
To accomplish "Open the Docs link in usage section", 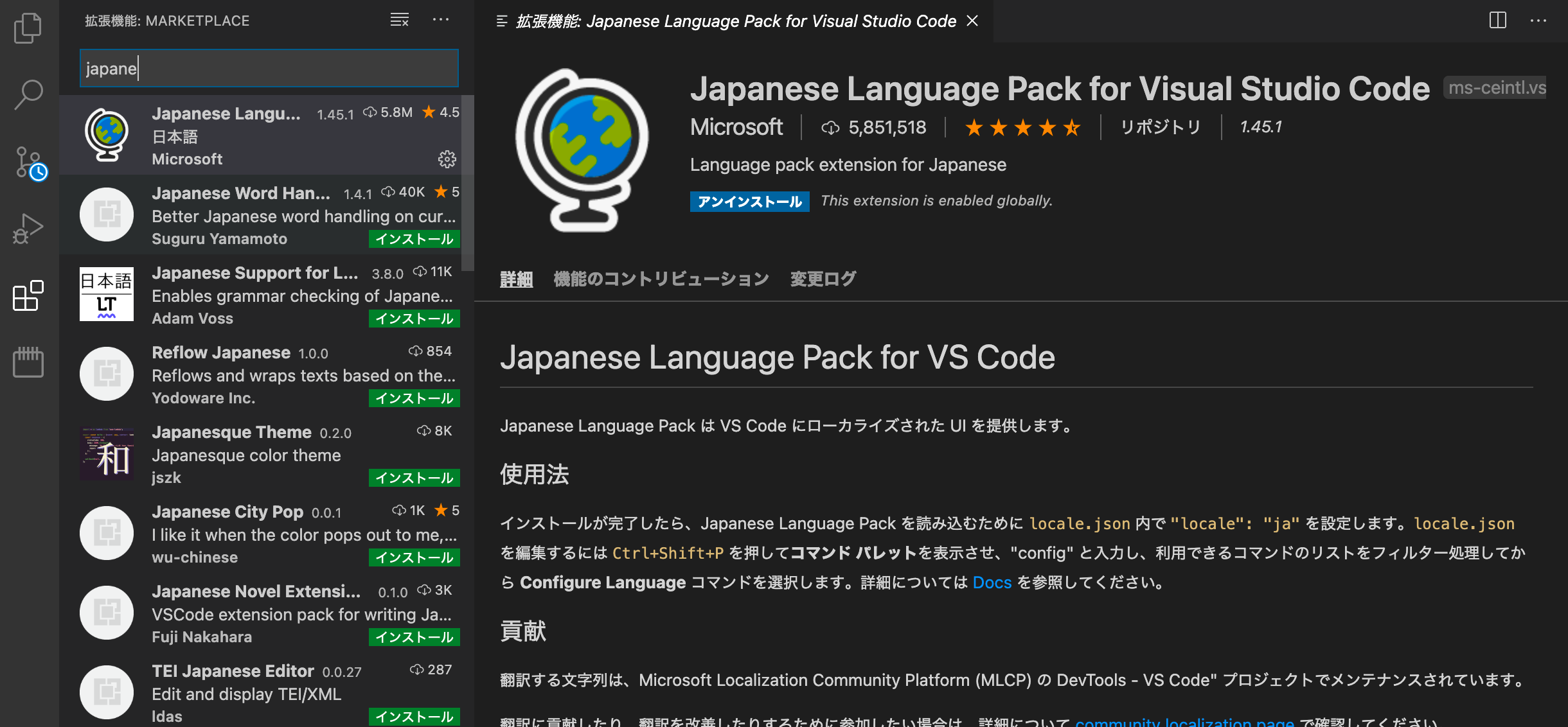I will (x=992, y=582).
